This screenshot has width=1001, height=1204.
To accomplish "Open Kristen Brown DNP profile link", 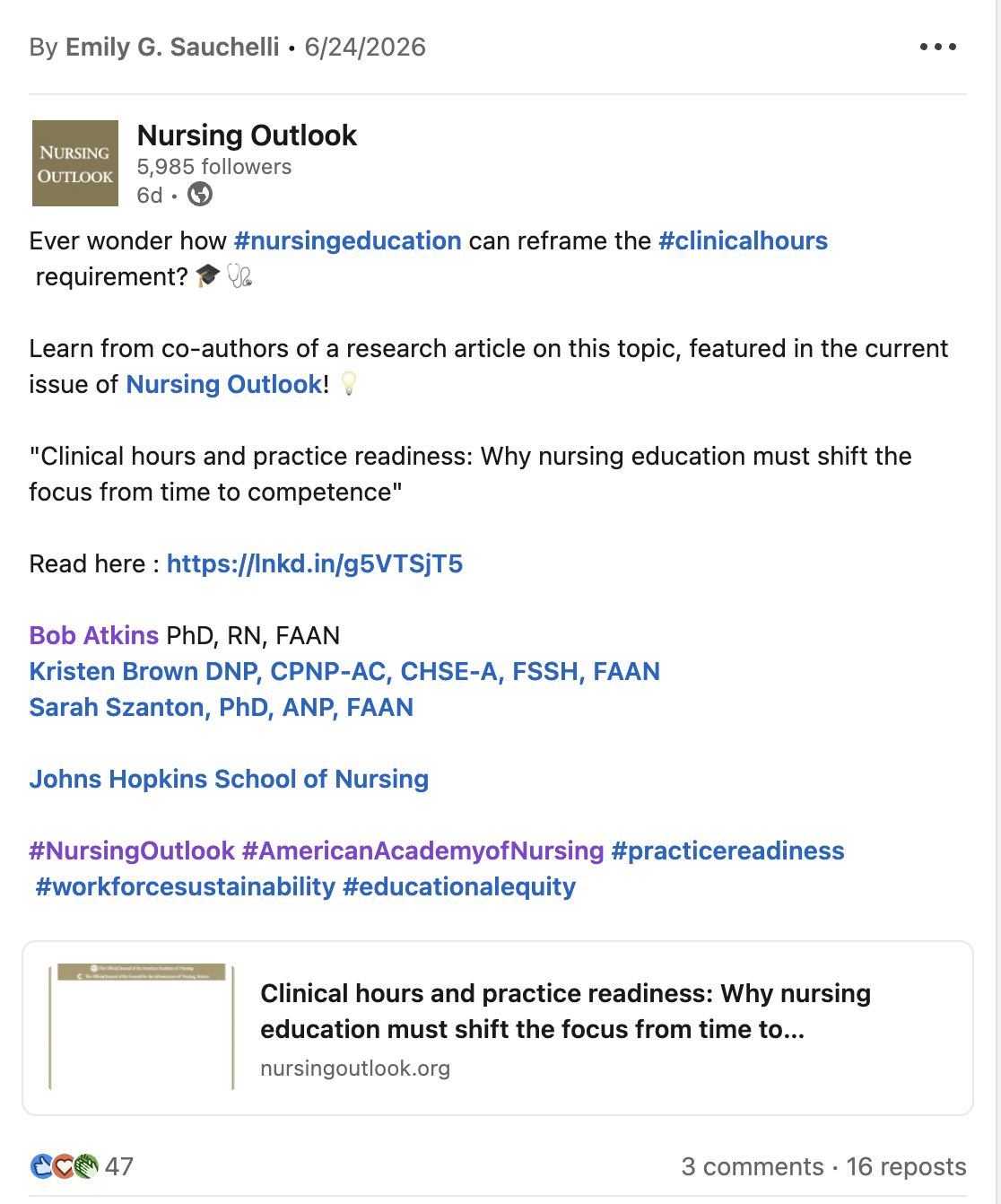I will [344, 671].
